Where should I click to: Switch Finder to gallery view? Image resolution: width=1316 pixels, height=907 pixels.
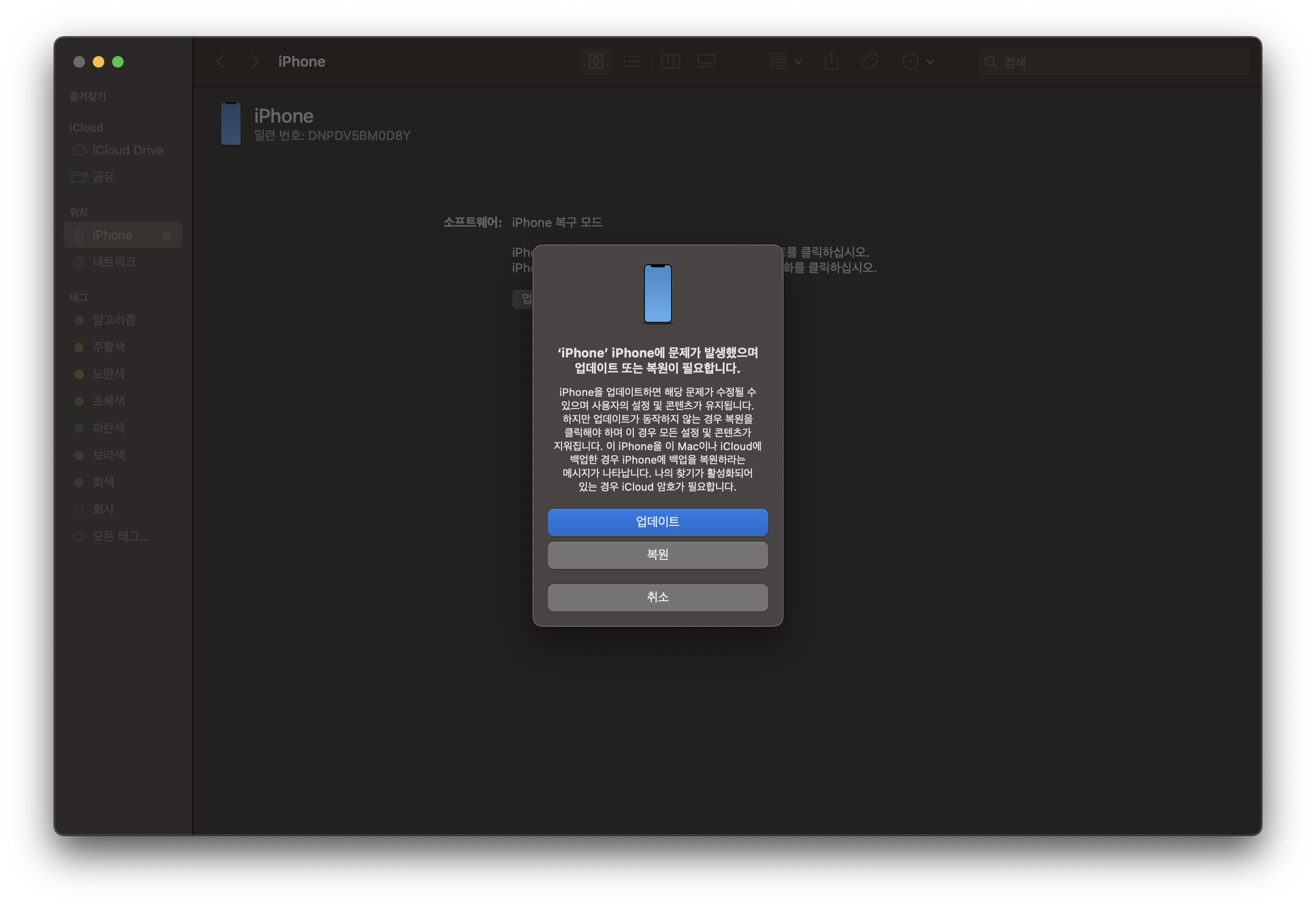pos(707,61)
